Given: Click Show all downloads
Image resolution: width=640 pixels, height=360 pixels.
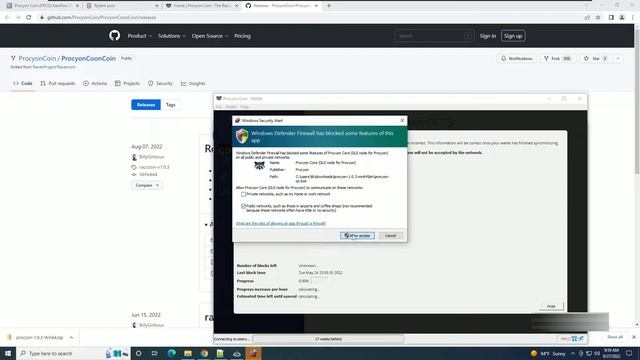Looking at the screenshot, I should (615, 337).
